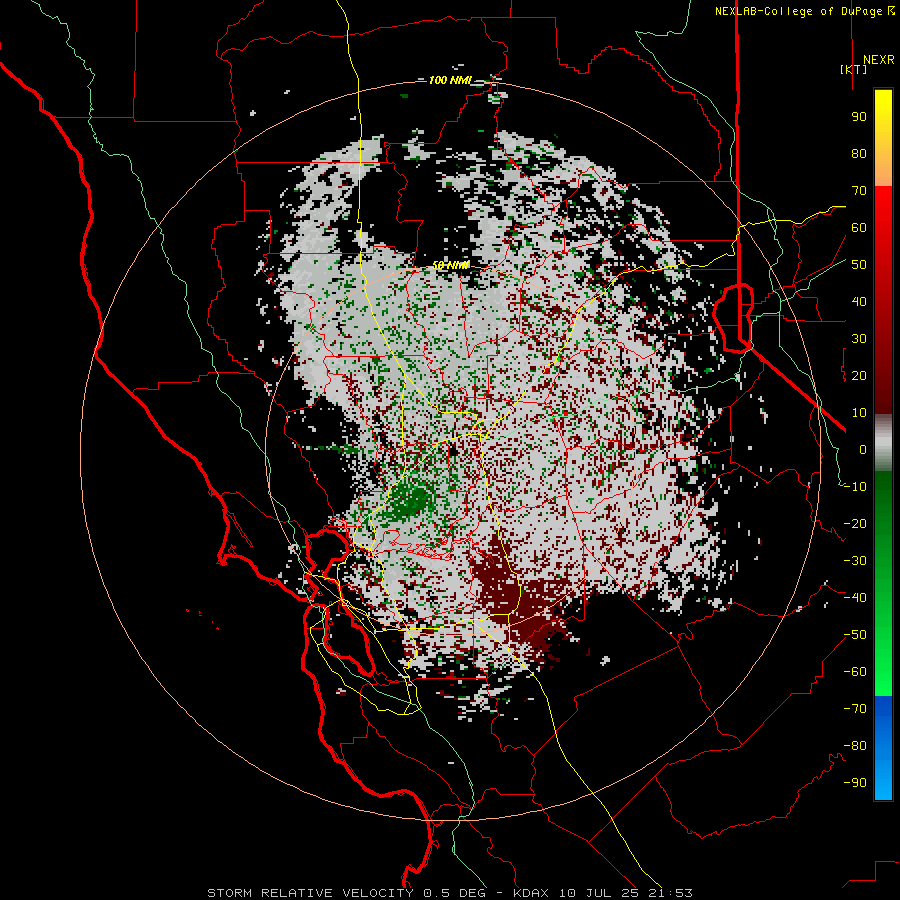900x900 pixels.
Task: Click the -70 knot scale label
Action: 855,709
